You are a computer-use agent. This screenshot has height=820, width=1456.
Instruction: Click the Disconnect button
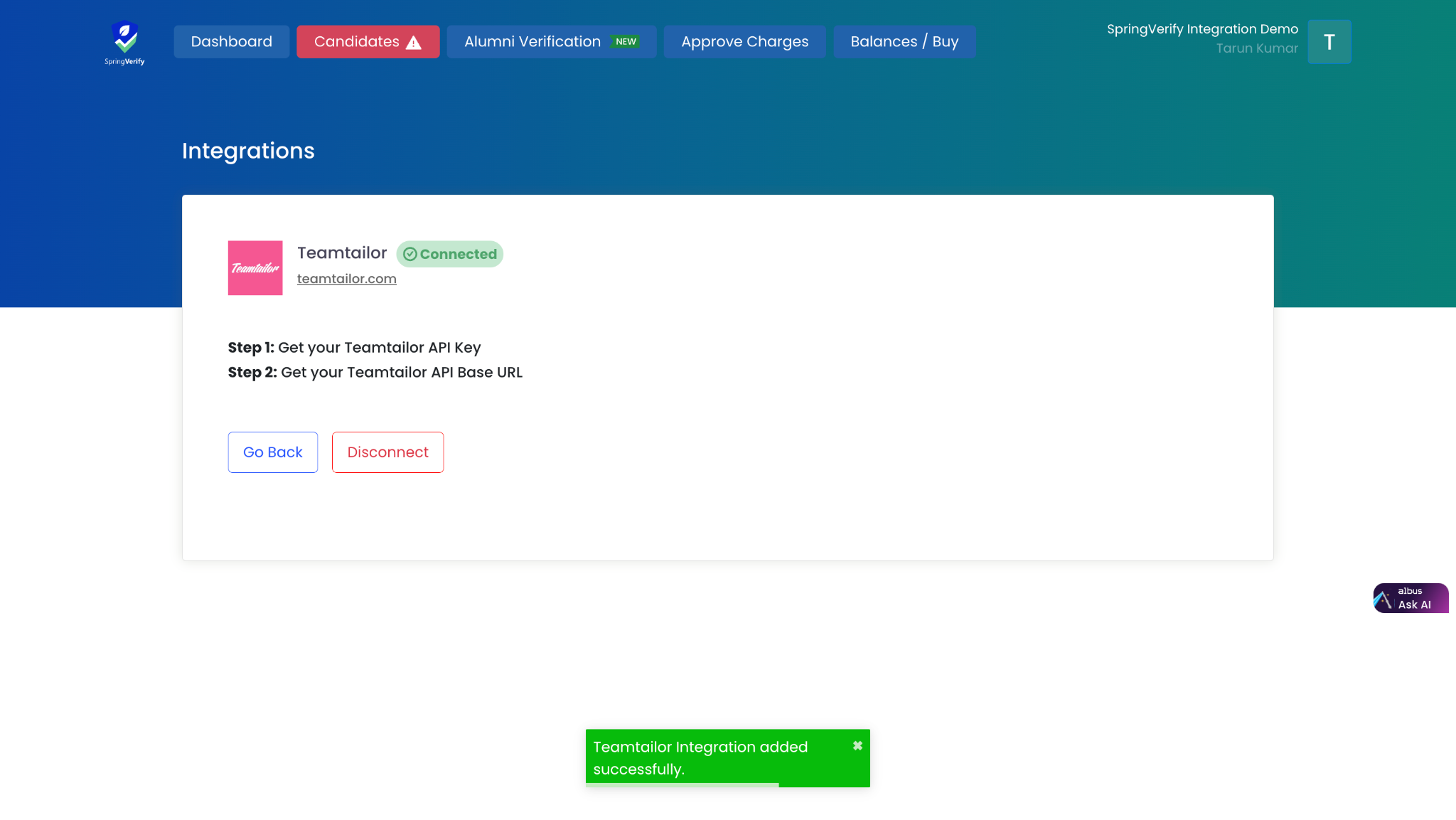pos(387,452)
